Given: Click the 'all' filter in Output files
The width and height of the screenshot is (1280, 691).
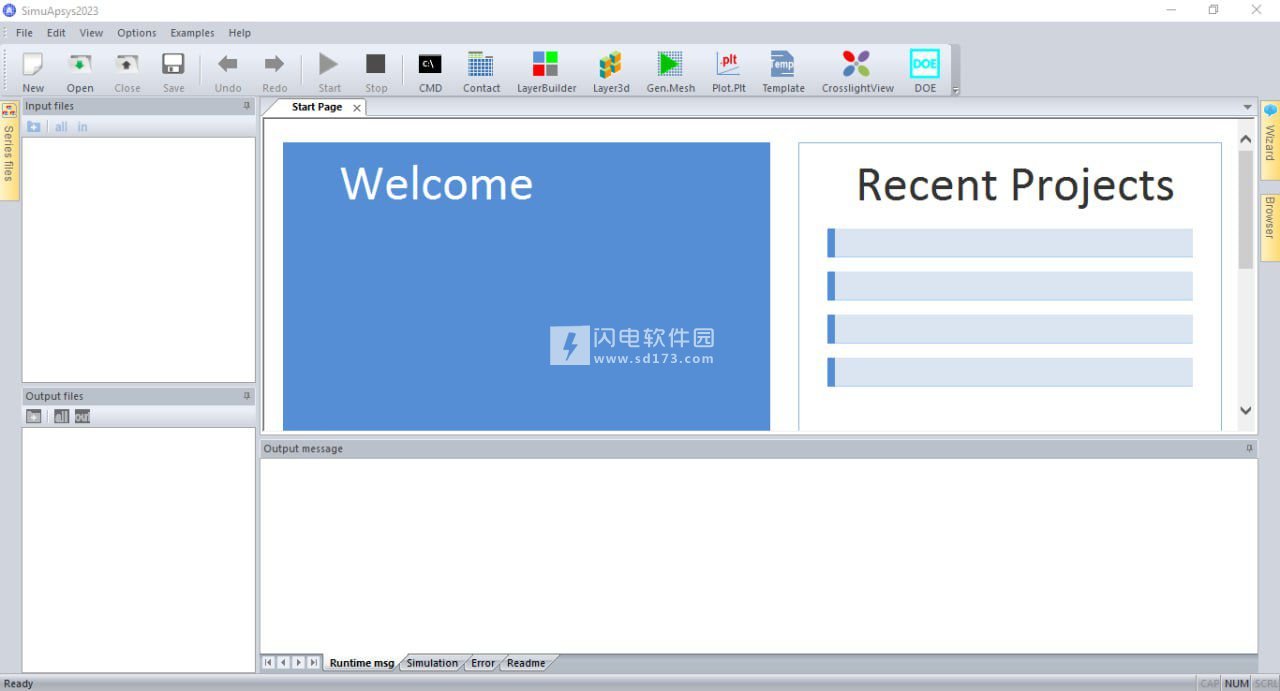Looking at the screenshot, I should 61,416.
